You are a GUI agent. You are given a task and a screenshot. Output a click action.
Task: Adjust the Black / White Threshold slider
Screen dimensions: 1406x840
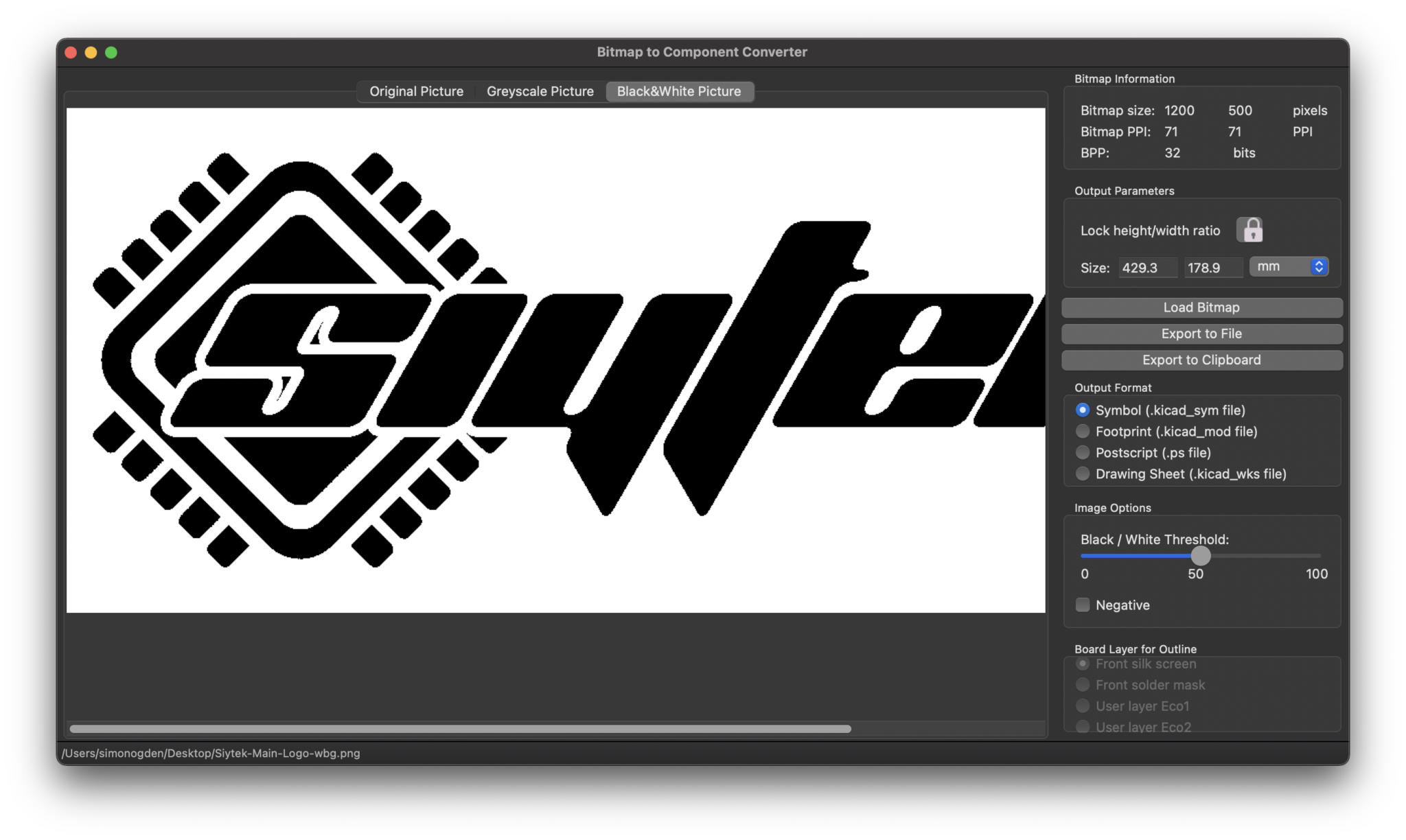tap(1201, 556)
